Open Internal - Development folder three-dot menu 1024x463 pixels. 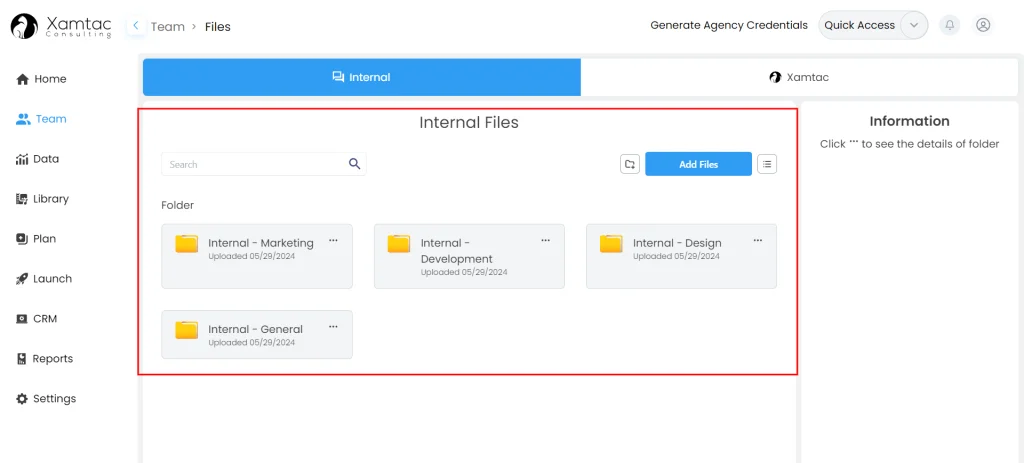click(546, 241)
